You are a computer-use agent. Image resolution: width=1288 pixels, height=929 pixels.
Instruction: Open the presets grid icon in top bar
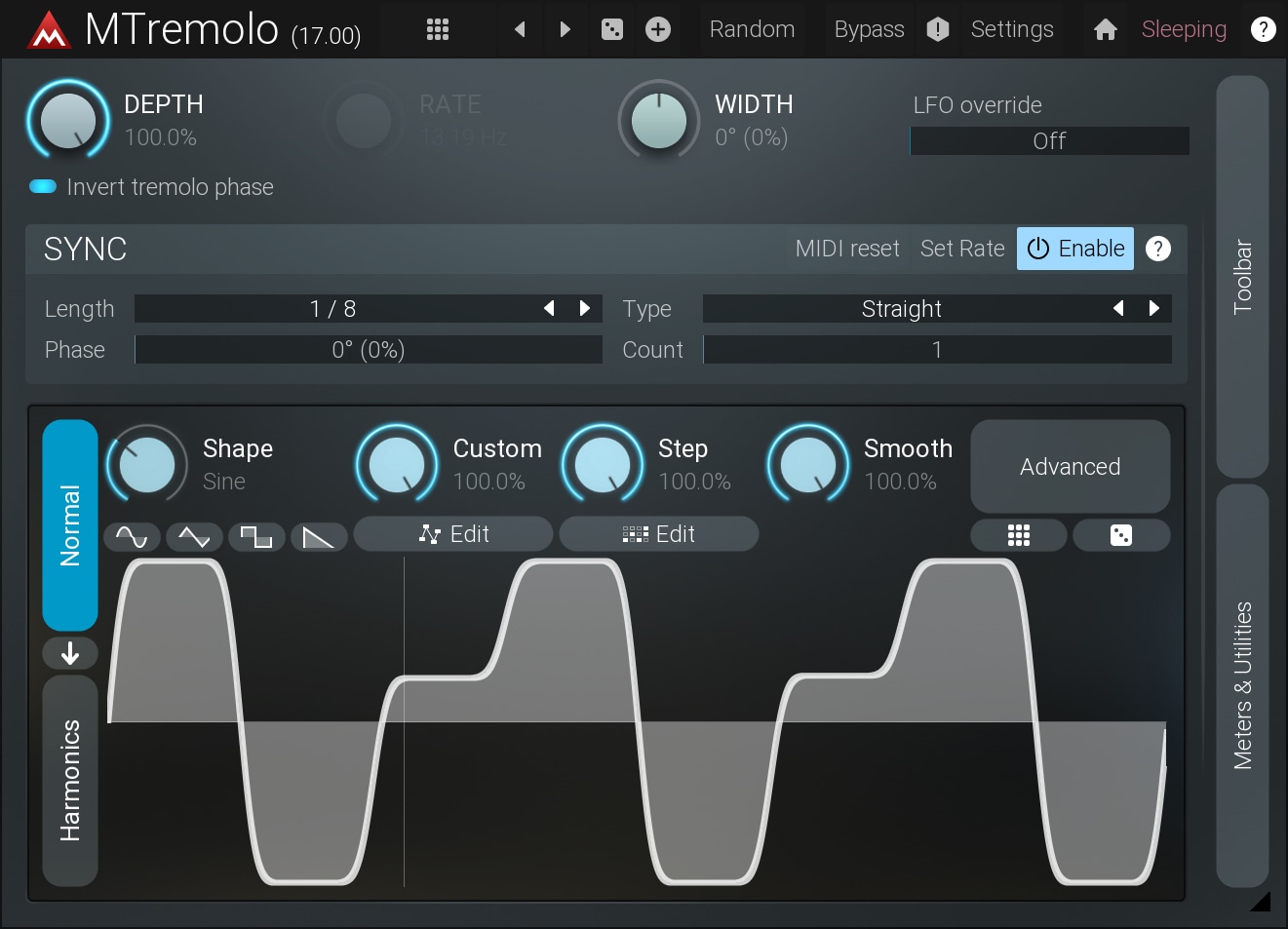coord(438,29)
